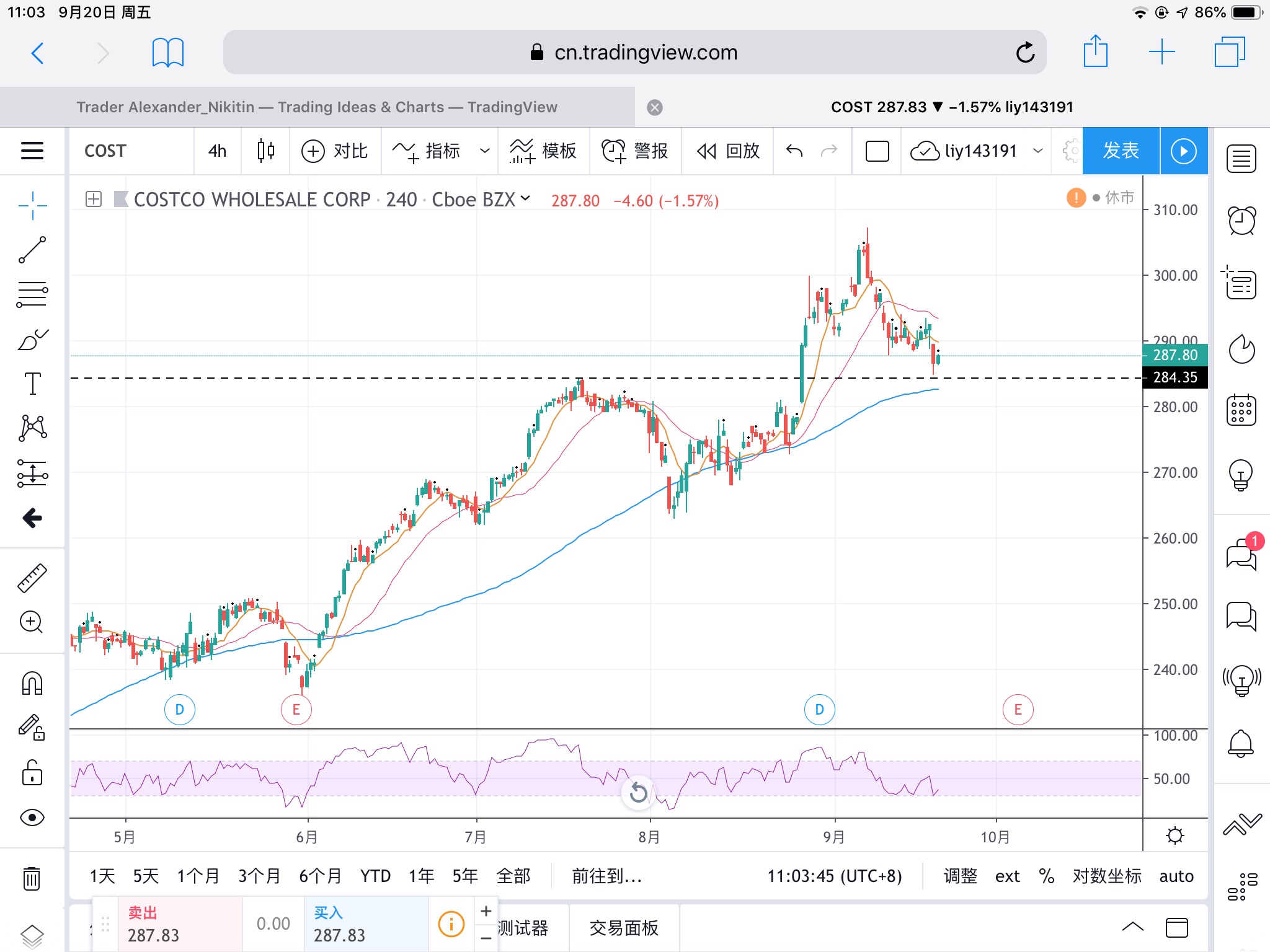Open public chats with one notification
The height and width of the screenshot is (952, 1270).
pos(1241,554)
